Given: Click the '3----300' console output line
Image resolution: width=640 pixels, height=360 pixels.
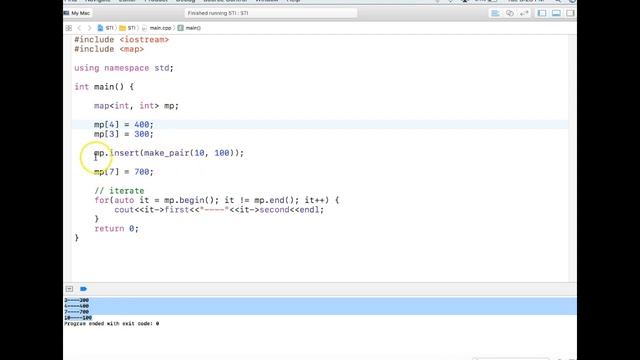Looking at the screenshot, I should point(76,300).
